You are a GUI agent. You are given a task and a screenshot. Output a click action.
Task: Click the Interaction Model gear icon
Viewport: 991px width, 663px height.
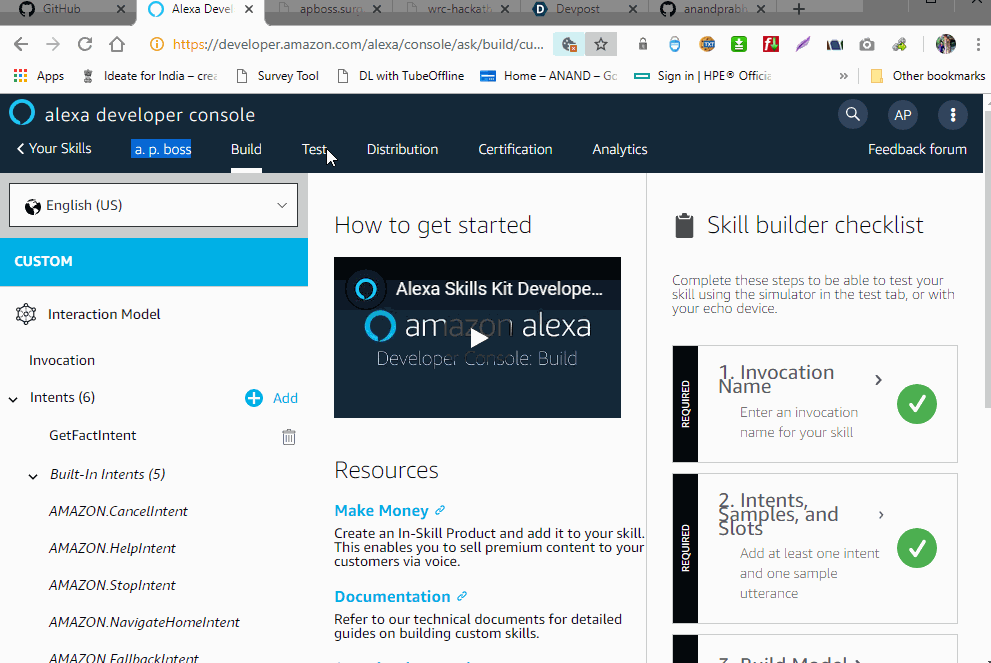tap(26, 314)
